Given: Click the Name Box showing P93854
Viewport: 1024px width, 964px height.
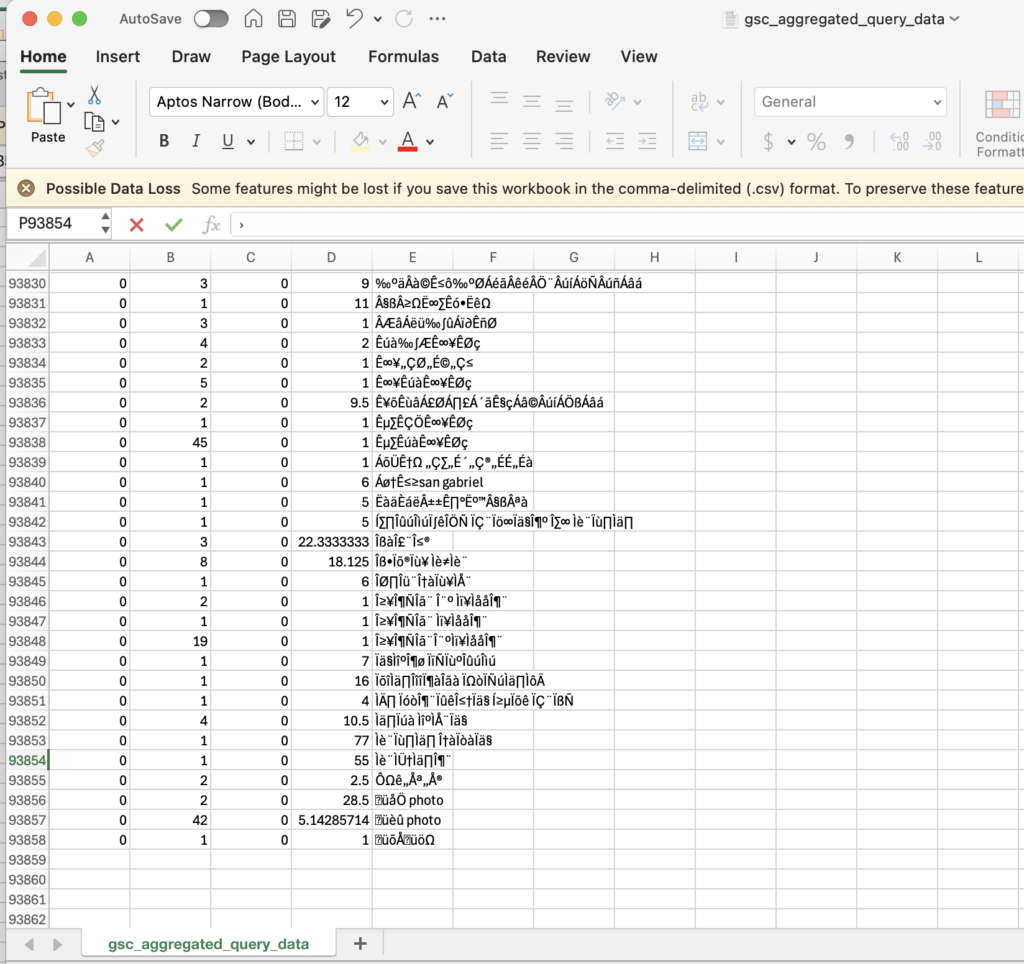Looking at the screenshot, I should click(x=48, y=224).
